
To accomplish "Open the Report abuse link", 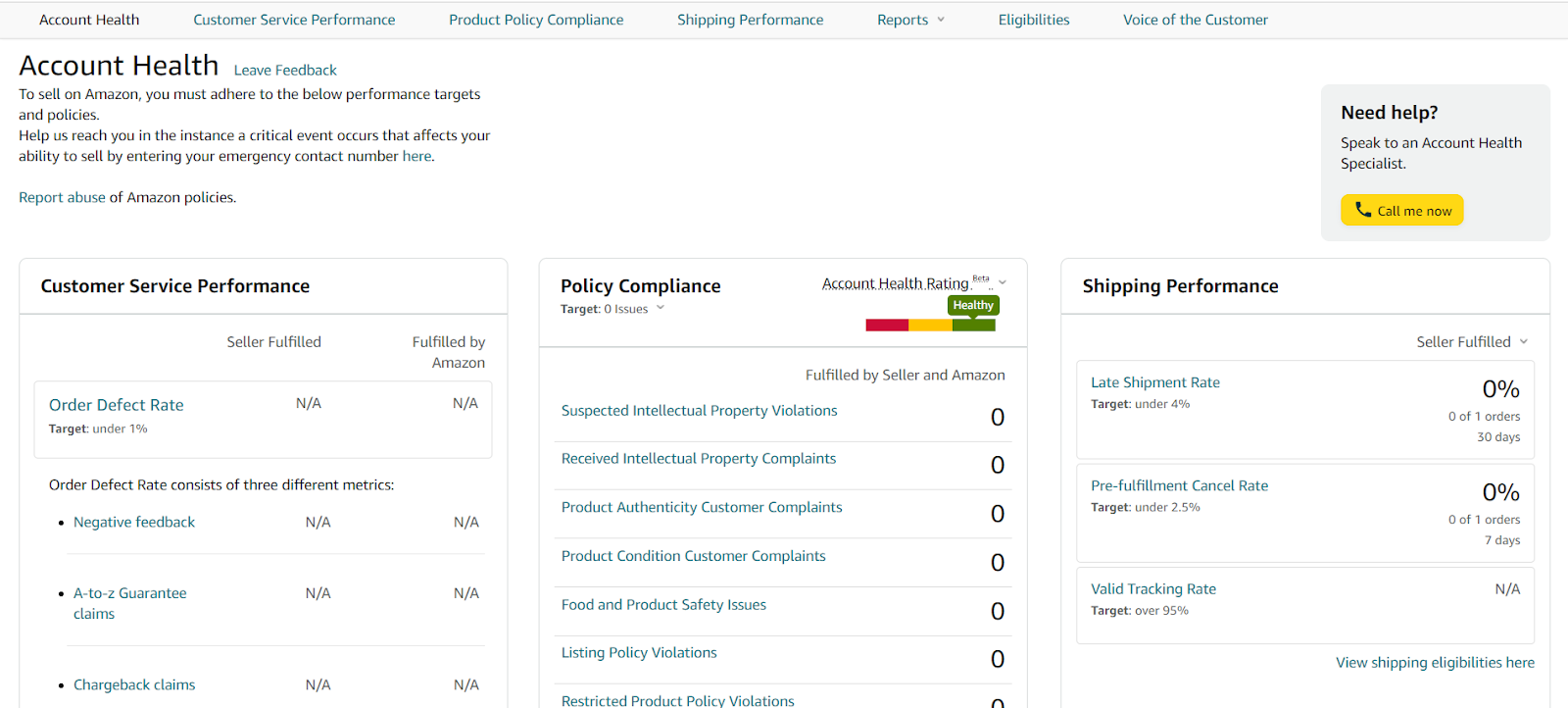I will click(x=62, y=197).
